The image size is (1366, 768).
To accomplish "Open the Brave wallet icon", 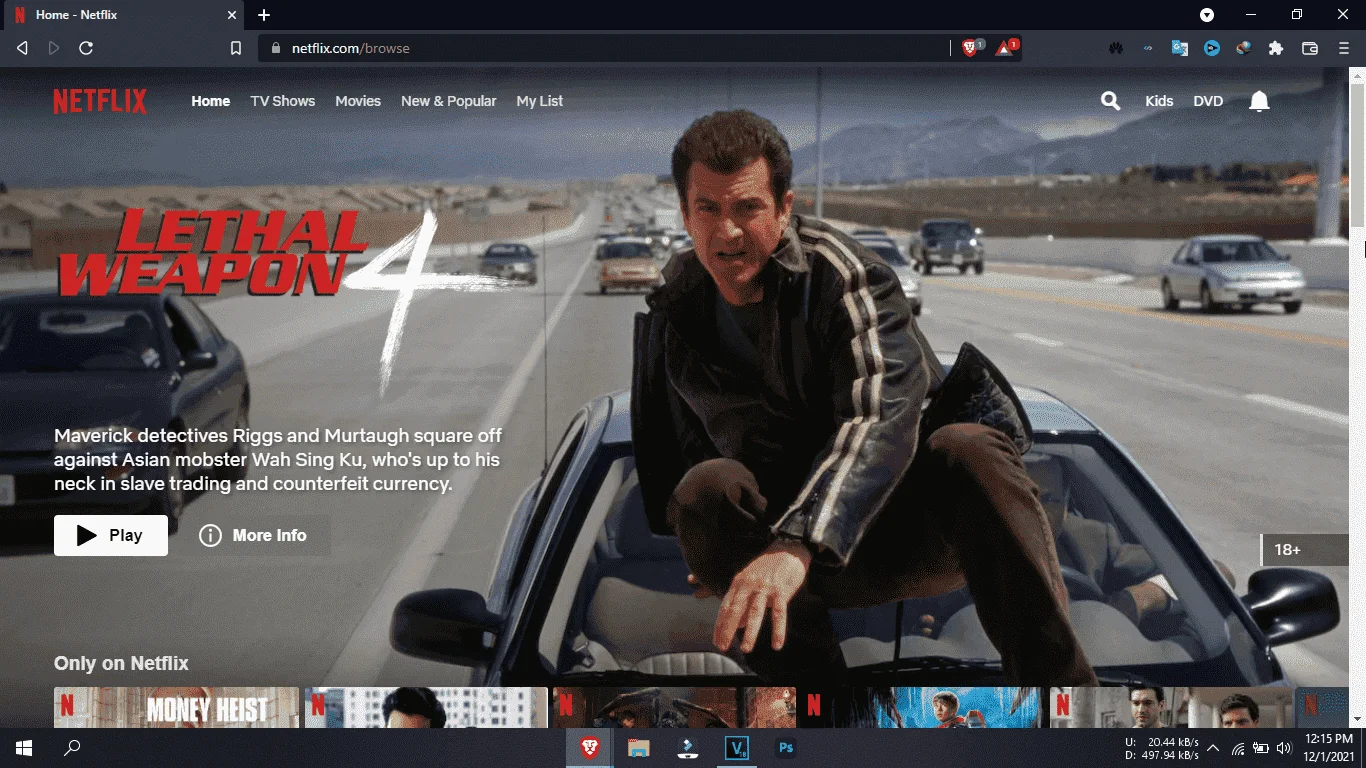I will tap(1309, 48).
